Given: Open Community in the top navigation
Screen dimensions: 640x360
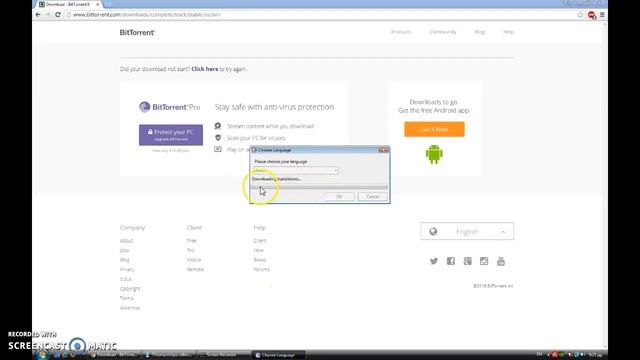Looking at the screenshot, I should click(x=443, y=32).
